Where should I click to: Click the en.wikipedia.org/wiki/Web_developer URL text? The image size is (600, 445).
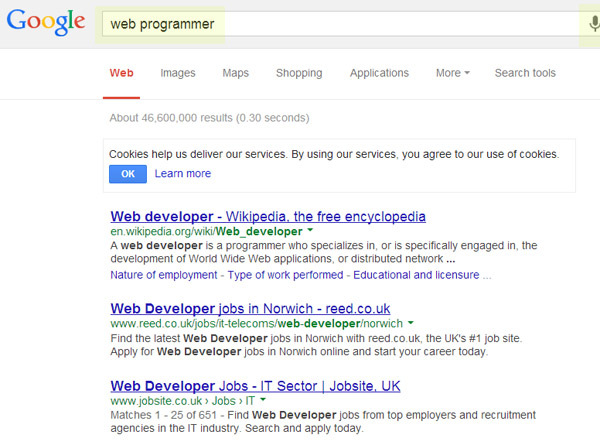click(x=206, y=231)
